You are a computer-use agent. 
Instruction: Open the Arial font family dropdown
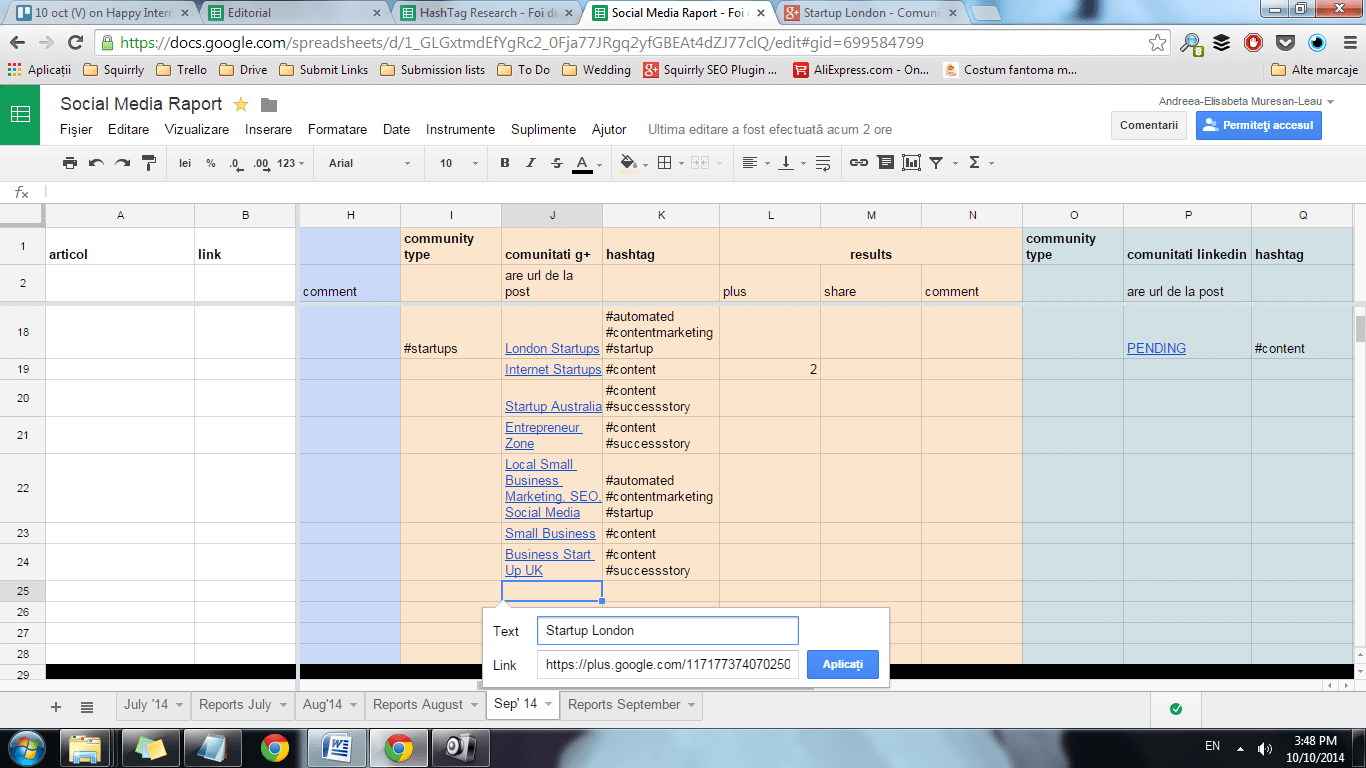[369, 163]
